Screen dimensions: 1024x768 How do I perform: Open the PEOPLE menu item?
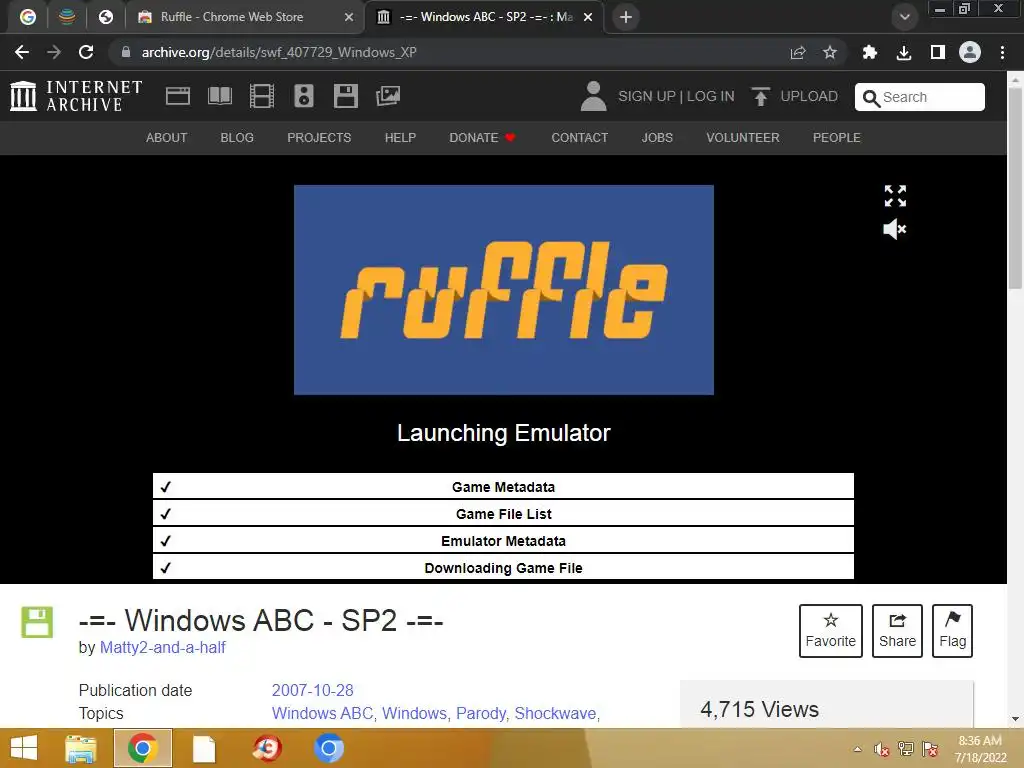(837, 138)
